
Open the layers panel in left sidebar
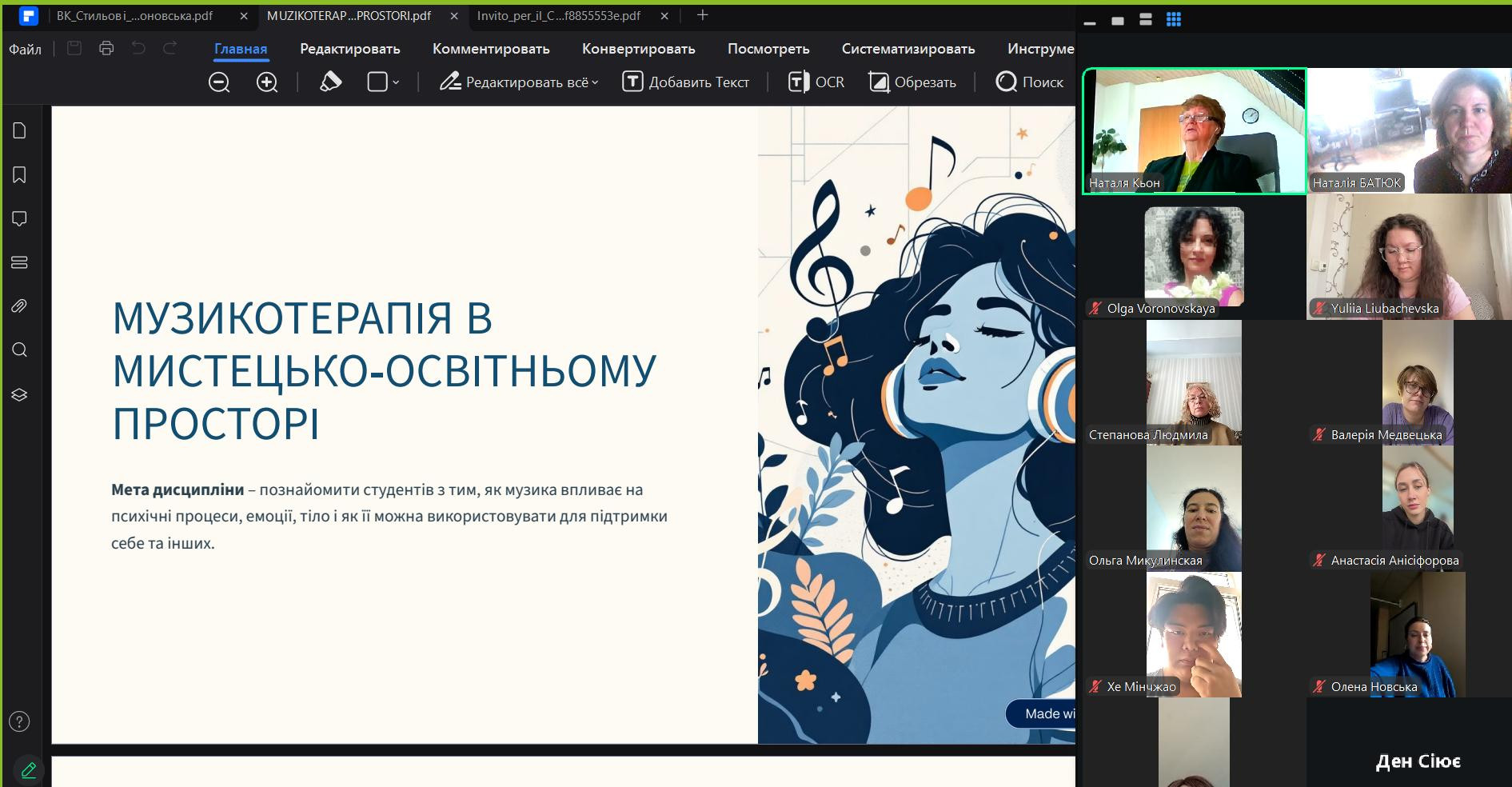pos(20,395)
